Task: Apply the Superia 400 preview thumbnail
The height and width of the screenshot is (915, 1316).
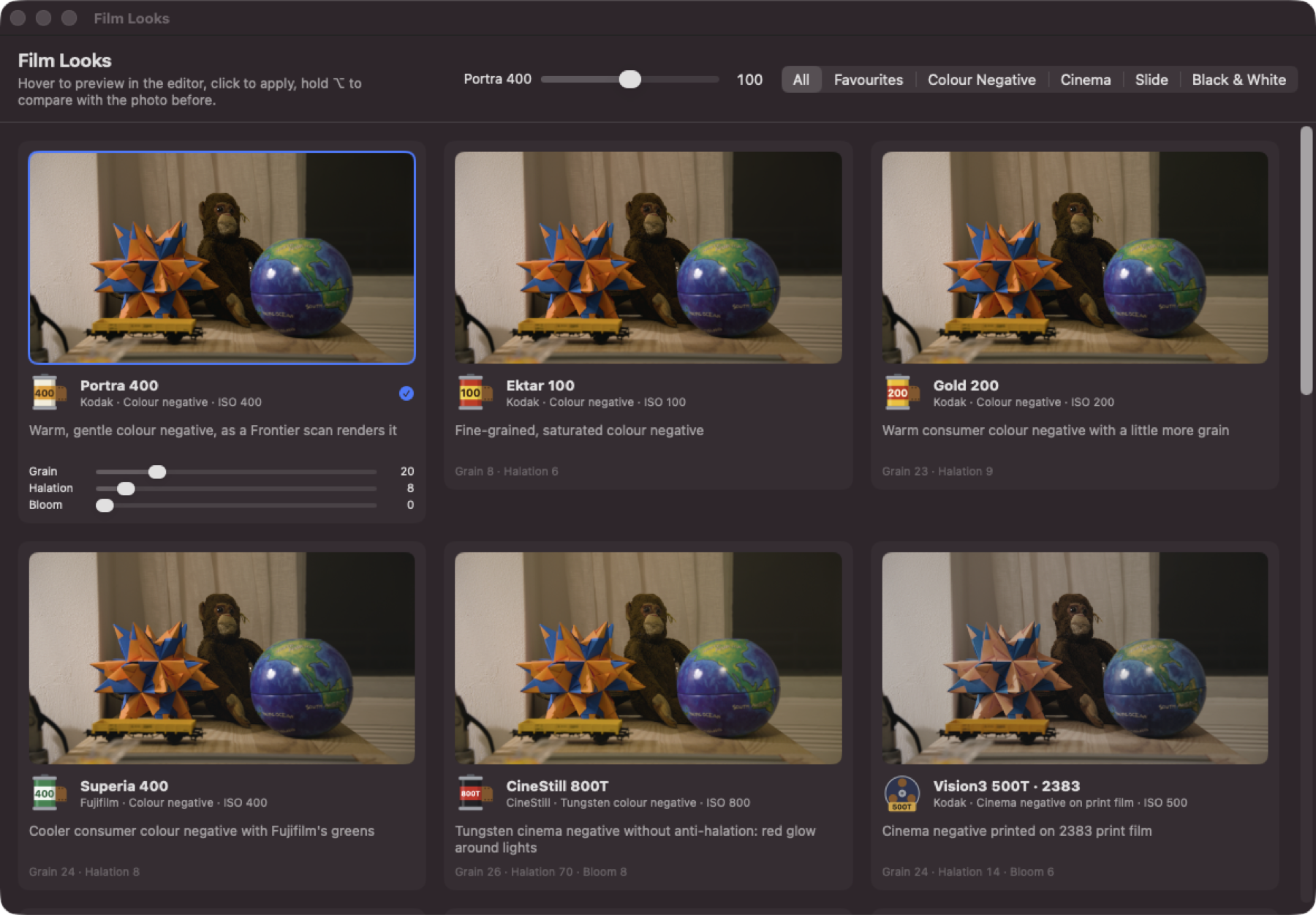Action: pyautogui.click(x=222, y=658)
